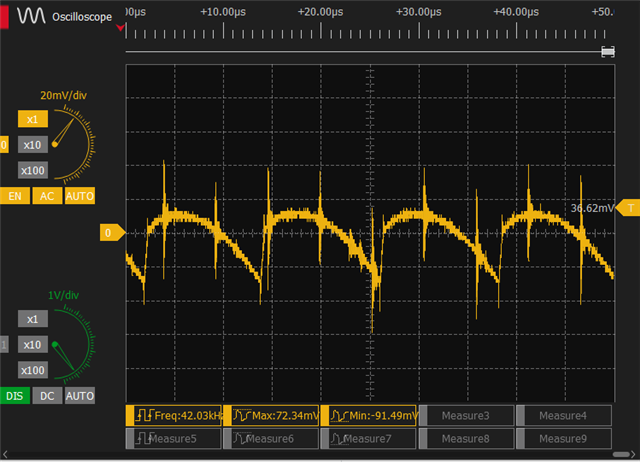This screenshot has width=640, height=462.
Task: Click the waveform icon in Measure6 box
Action: pos(242,438)
